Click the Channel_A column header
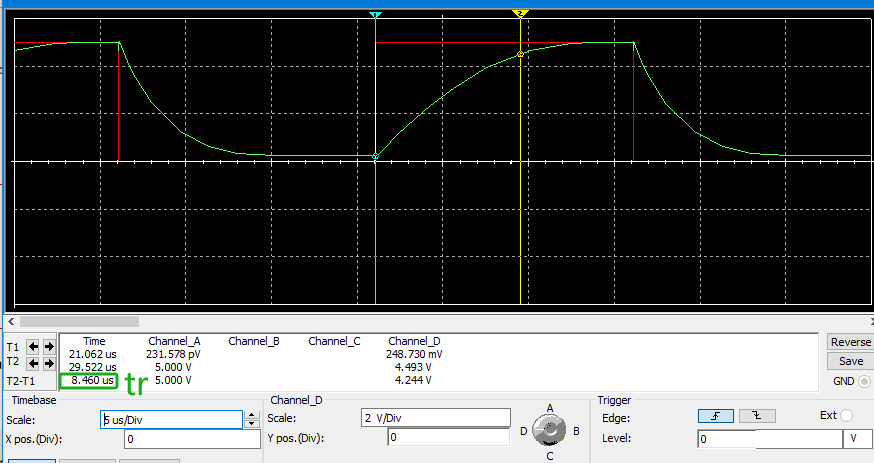This screenshot has height=463, width=874. coord(174,341)
